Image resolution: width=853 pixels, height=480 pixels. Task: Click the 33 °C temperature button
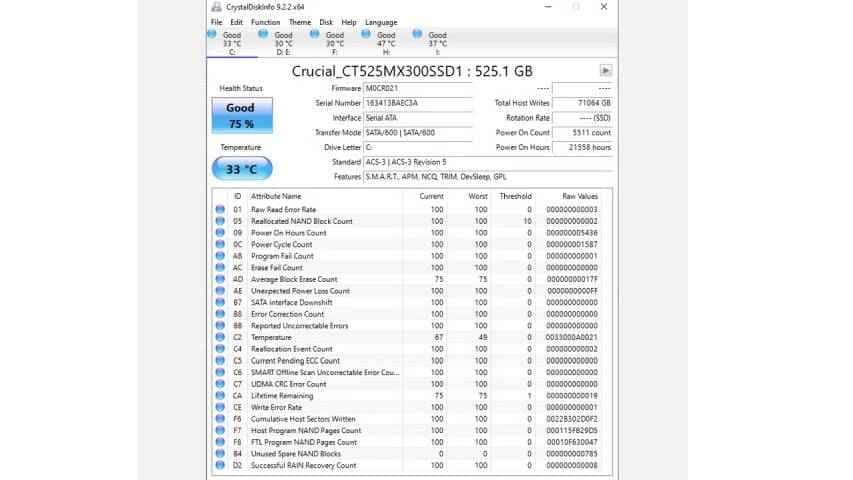tap(242, 169)
